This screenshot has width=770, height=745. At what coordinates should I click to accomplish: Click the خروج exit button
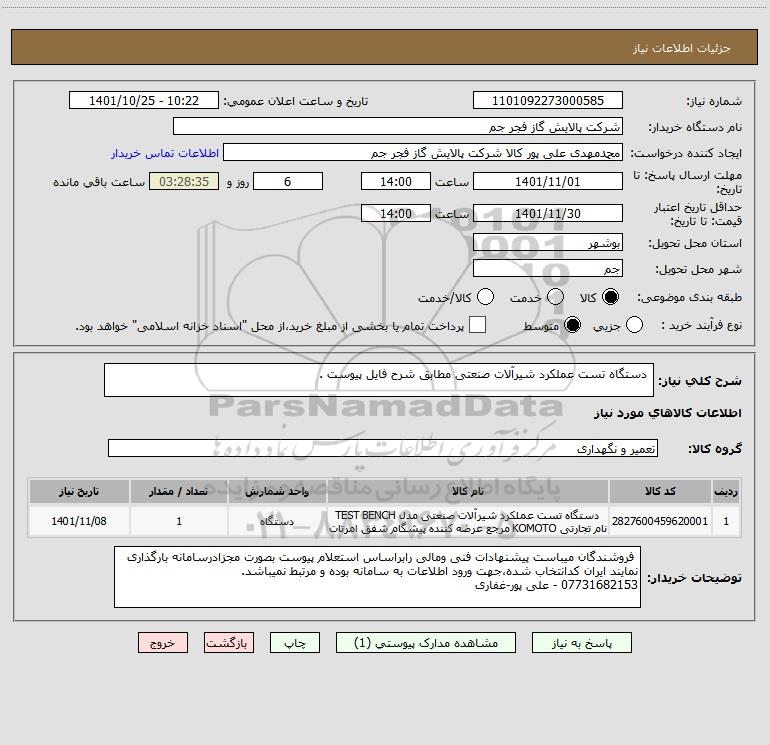point(163,643)
